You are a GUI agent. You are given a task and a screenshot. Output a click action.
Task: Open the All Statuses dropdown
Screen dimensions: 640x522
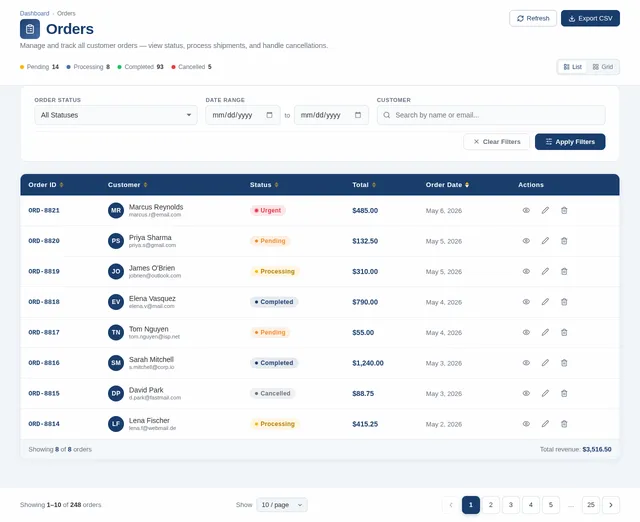click(x=116, y=115)
